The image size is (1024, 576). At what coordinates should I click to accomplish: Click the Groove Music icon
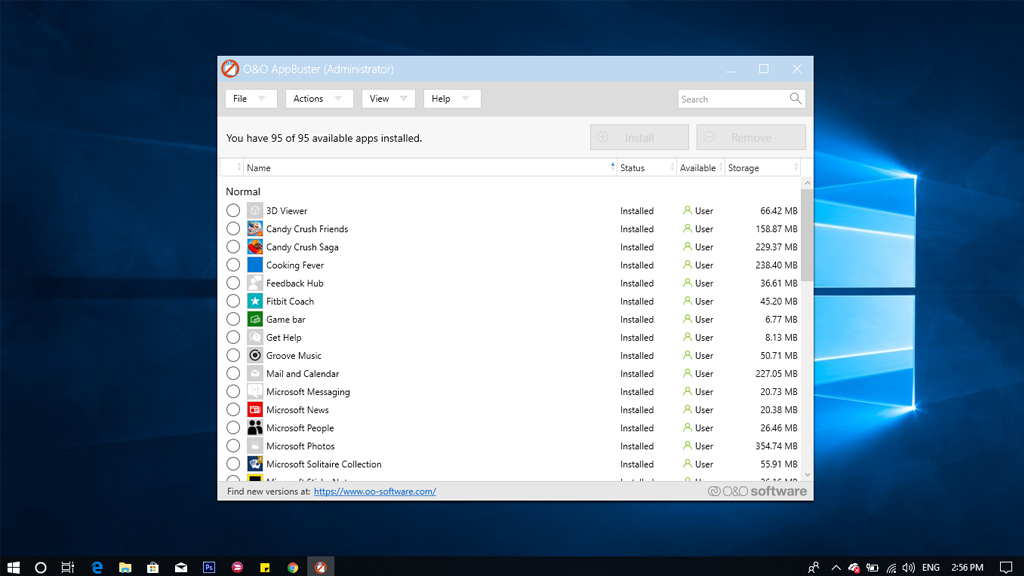[255, 355]
